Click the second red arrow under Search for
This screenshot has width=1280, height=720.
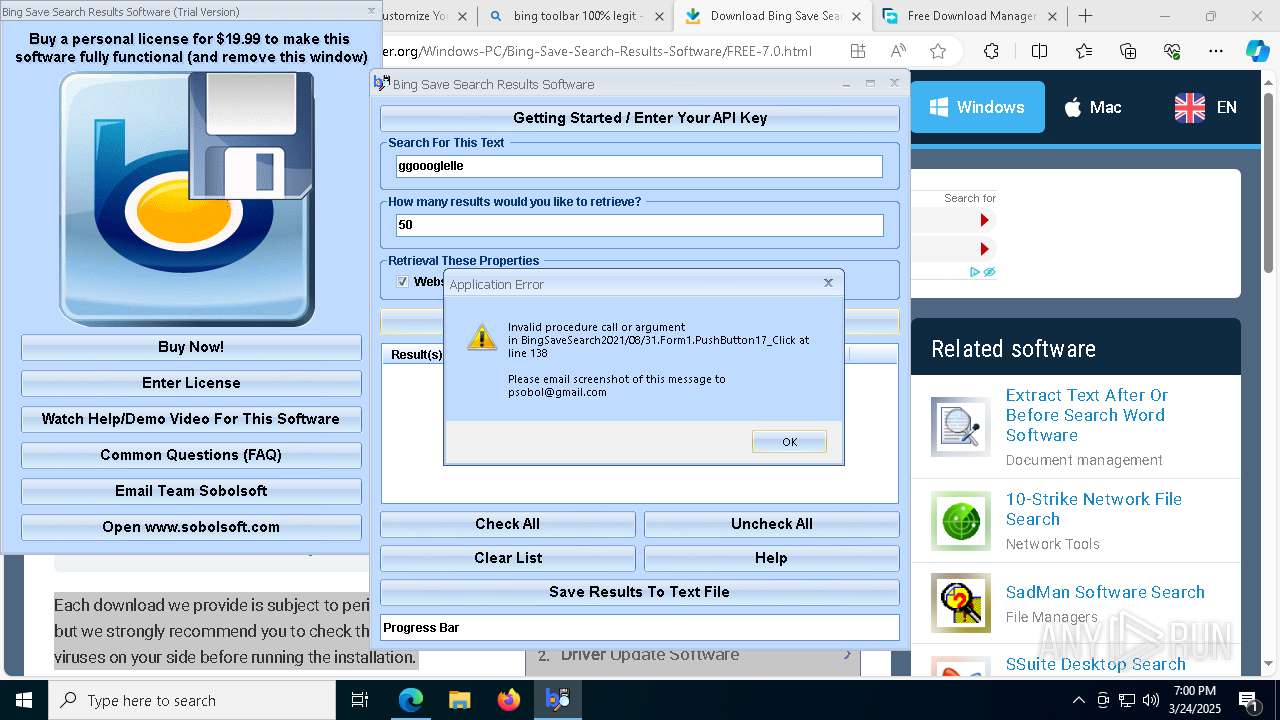point(984,249)
